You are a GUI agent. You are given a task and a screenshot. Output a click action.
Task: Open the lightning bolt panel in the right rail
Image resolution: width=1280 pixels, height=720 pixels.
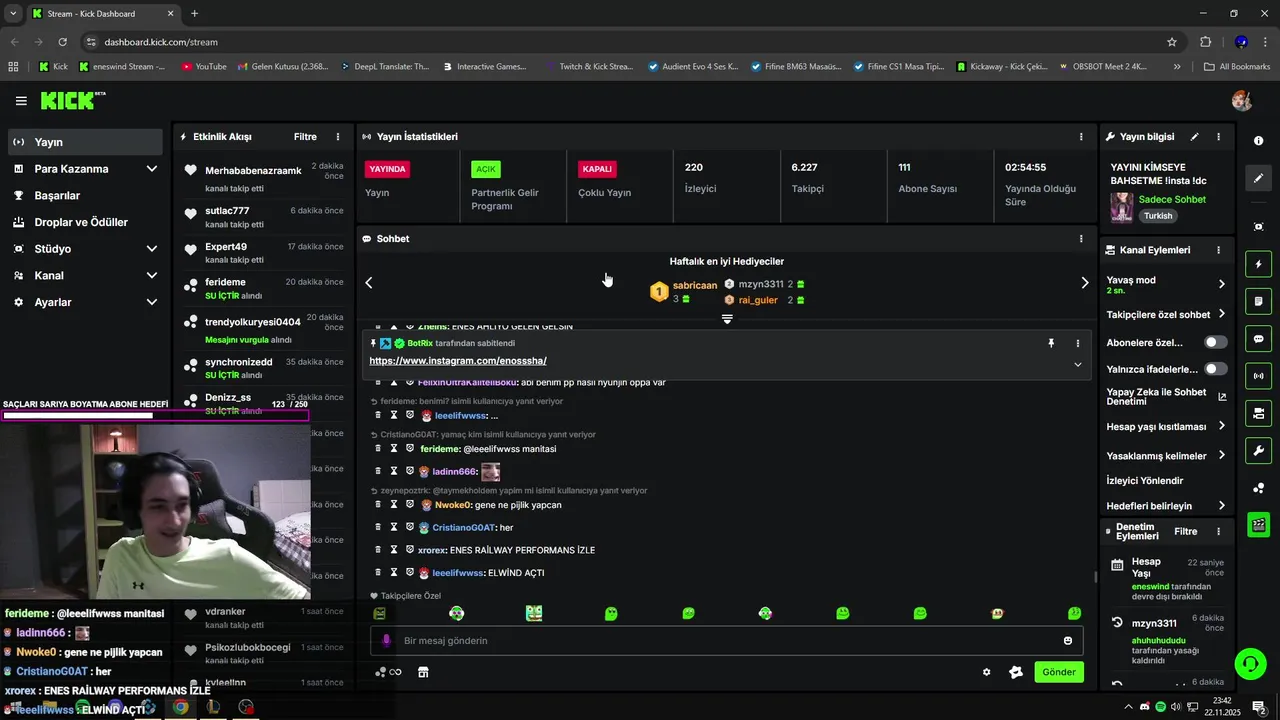pyautogui.click(x=1259, y=264)
